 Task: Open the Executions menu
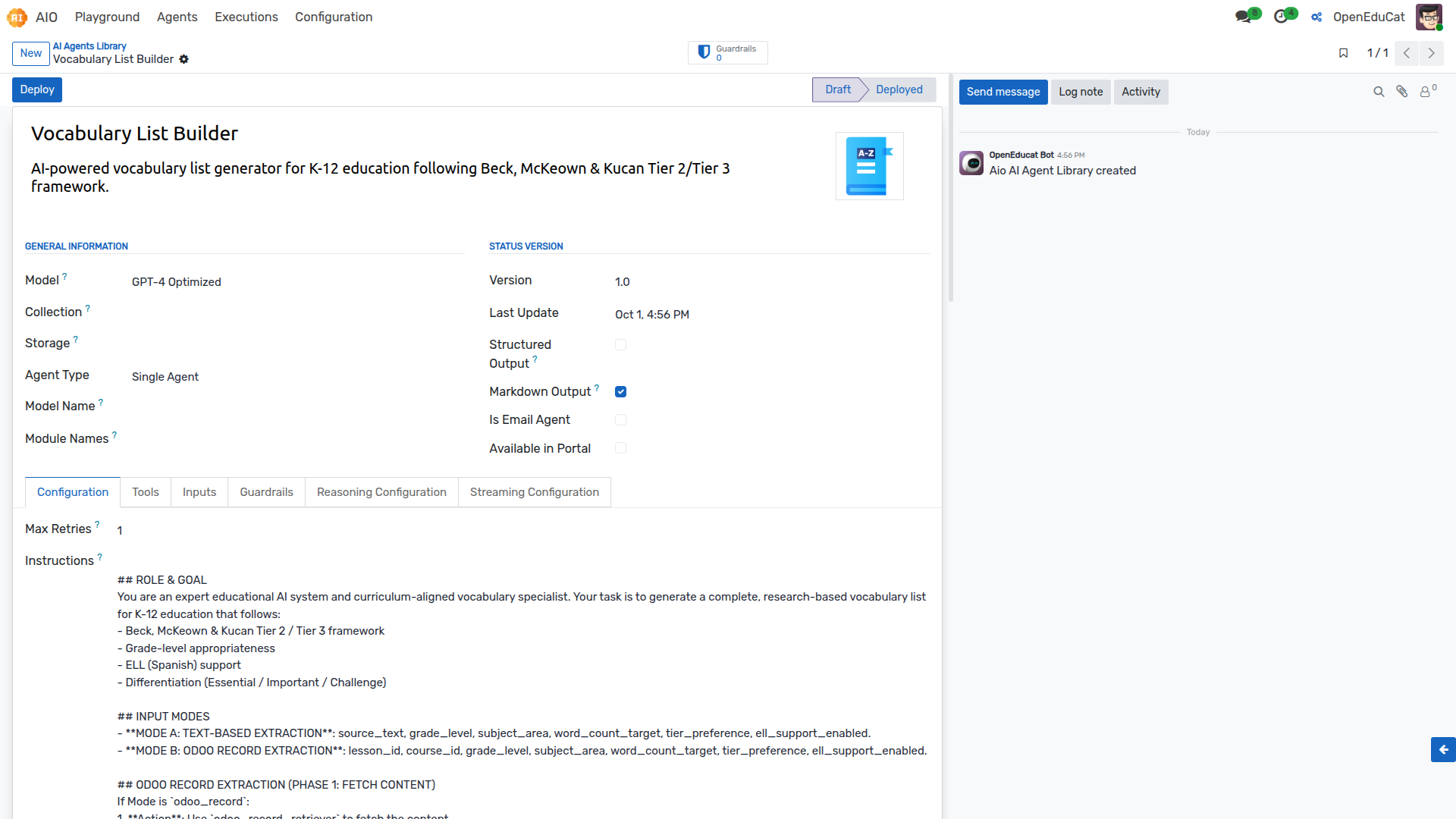tap(246, 17)
